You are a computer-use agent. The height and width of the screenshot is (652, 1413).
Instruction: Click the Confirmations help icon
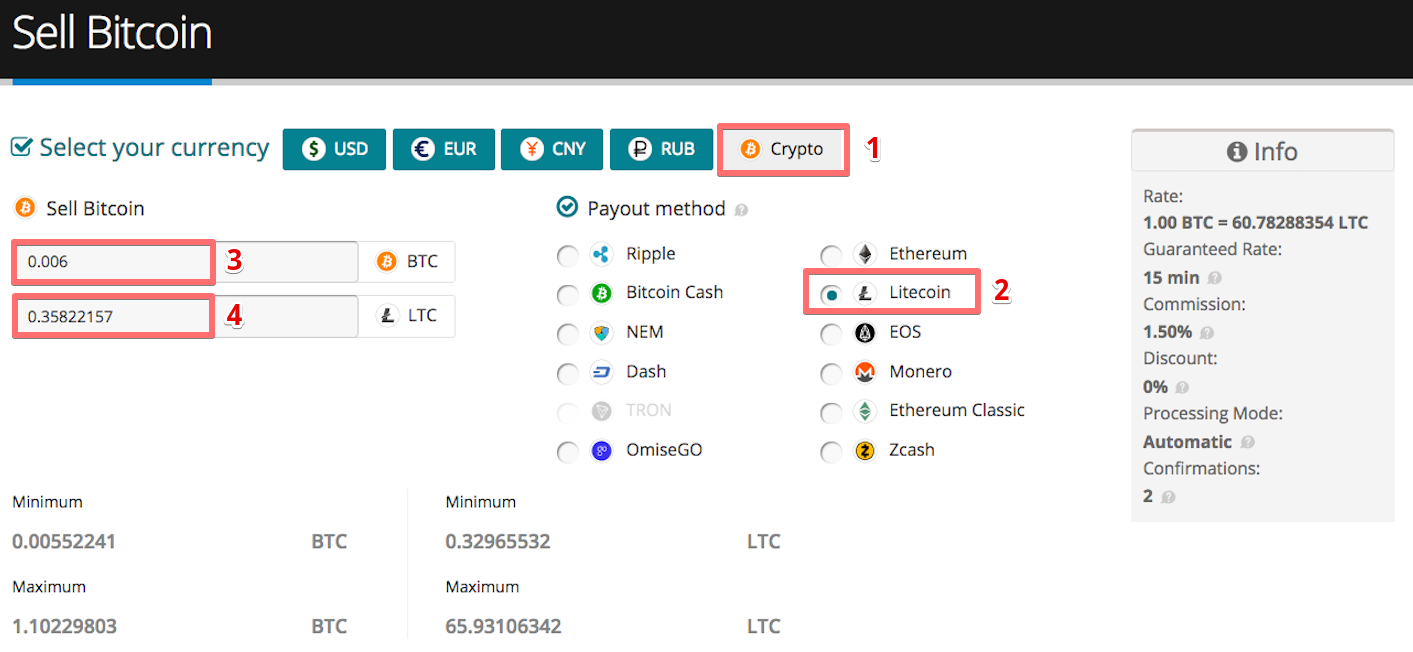coord(1168,496)
